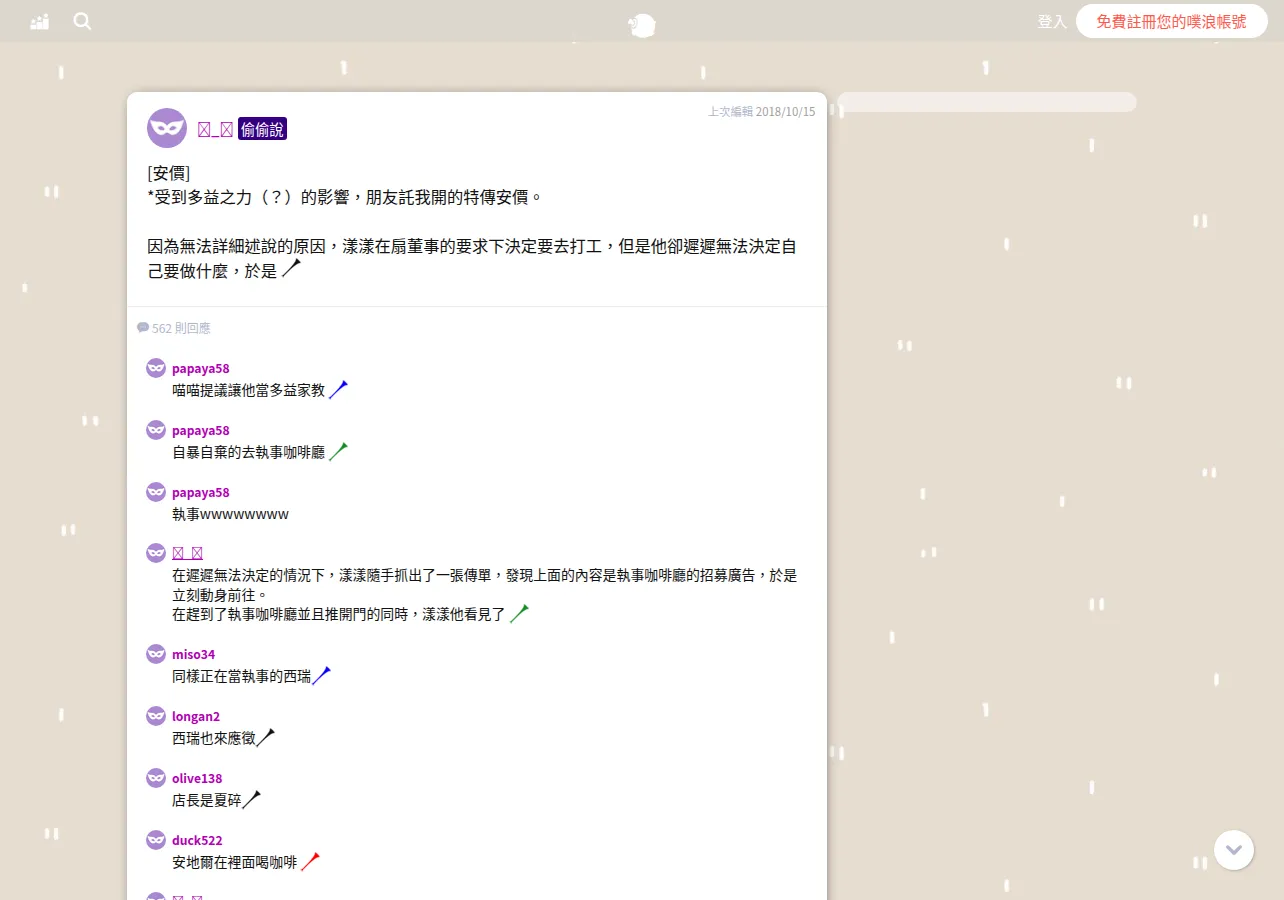Open search via magnifier icon
The height and width of the screenshot is (900, 1284).
coord(82,21)
